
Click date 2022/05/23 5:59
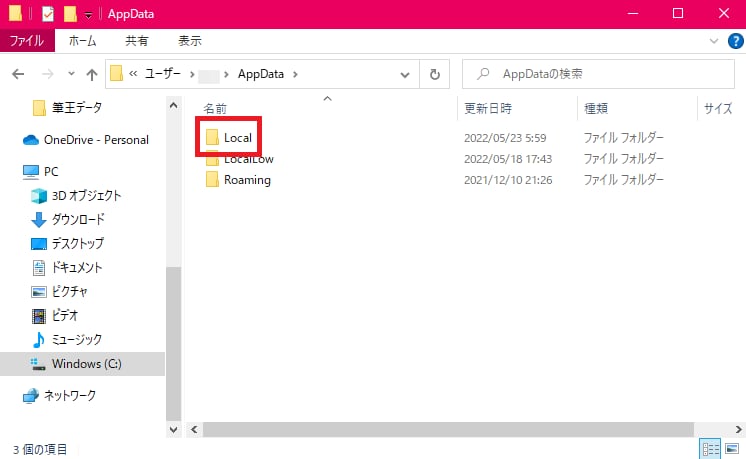pos(505,138)
